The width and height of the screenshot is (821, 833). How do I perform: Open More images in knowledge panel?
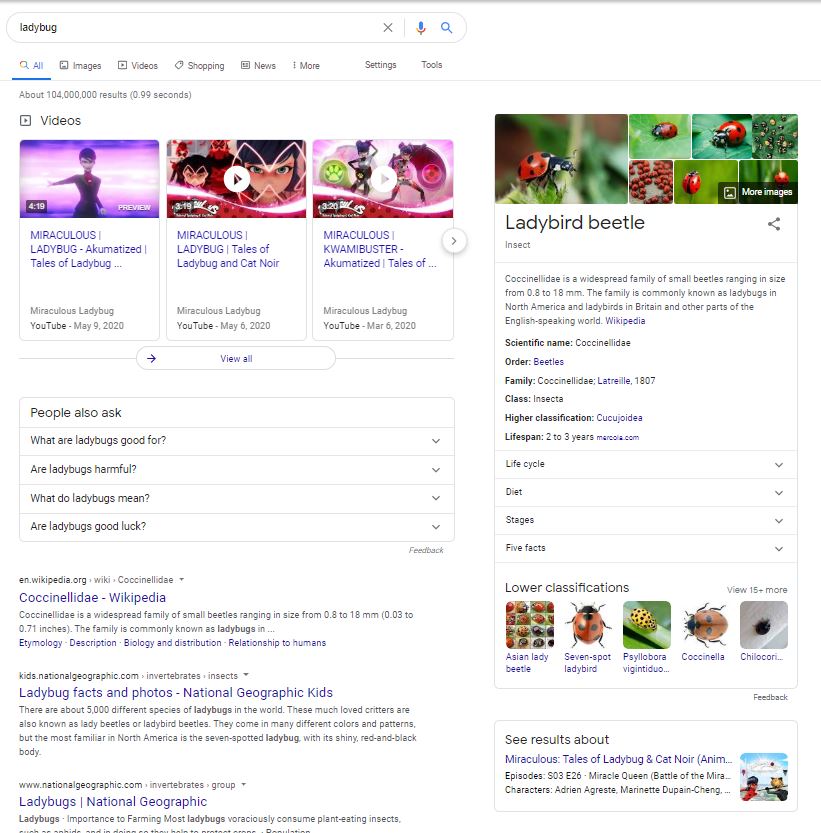point(758,192)
